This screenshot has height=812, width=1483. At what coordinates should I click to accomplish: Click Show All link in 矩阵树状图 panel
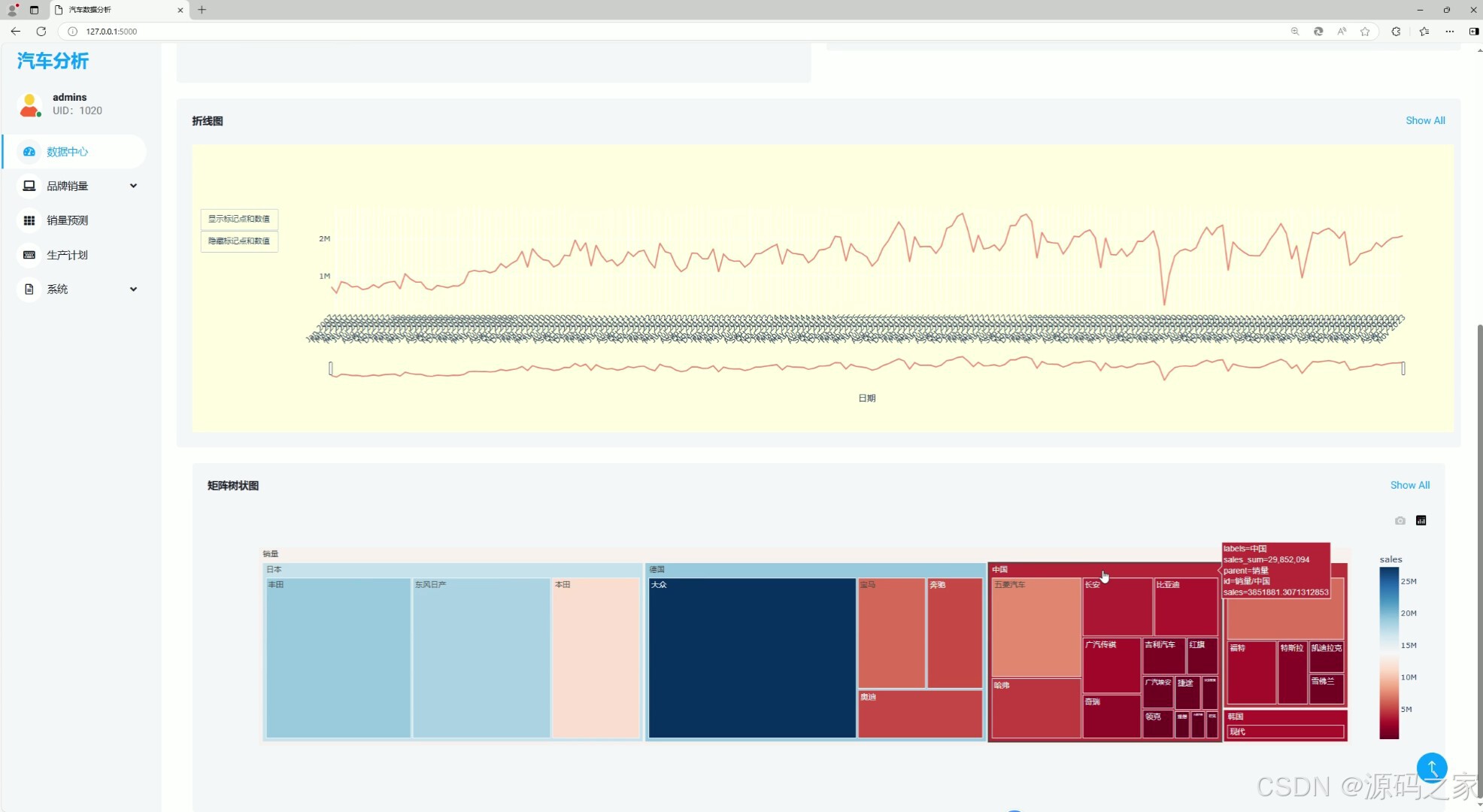point(1409,485)
